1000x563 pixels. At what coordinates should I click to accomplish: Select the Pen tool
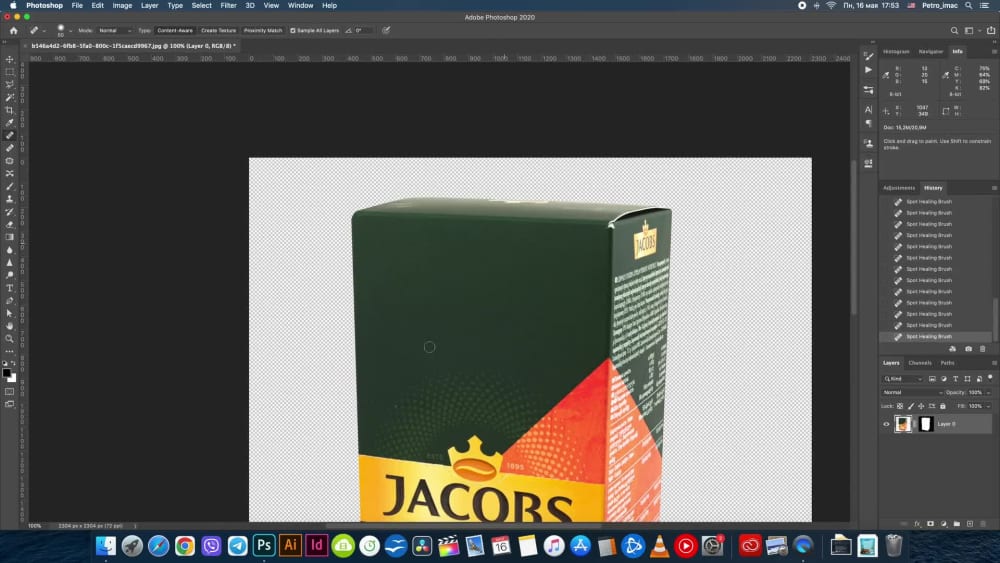10,301
